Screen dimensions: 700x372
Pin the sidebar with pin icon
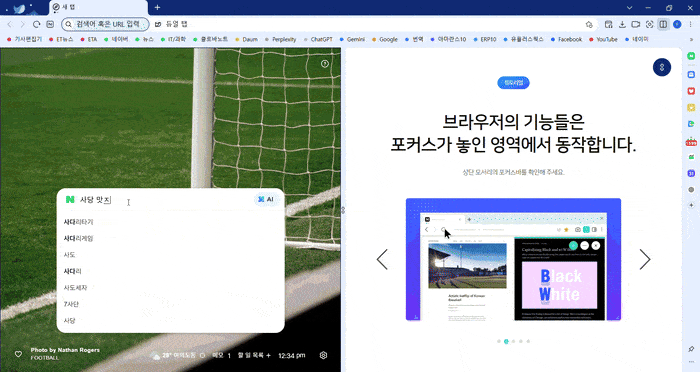[691, 348]
